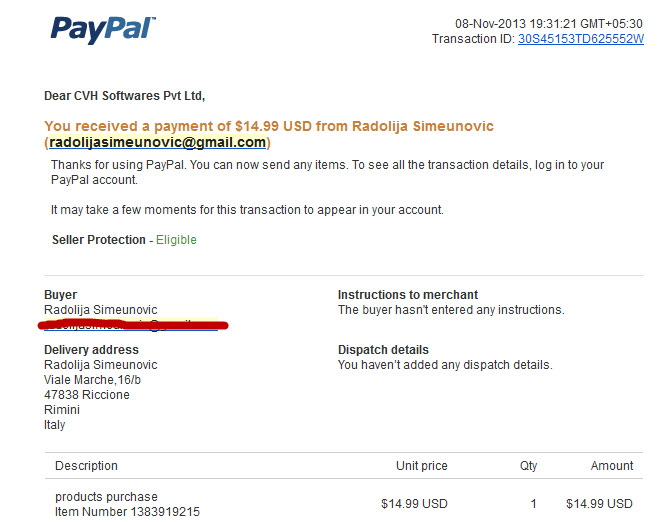Click the Instructions to merchant heading
This screenshot has width=665, height=522.
tap(408, 295)
